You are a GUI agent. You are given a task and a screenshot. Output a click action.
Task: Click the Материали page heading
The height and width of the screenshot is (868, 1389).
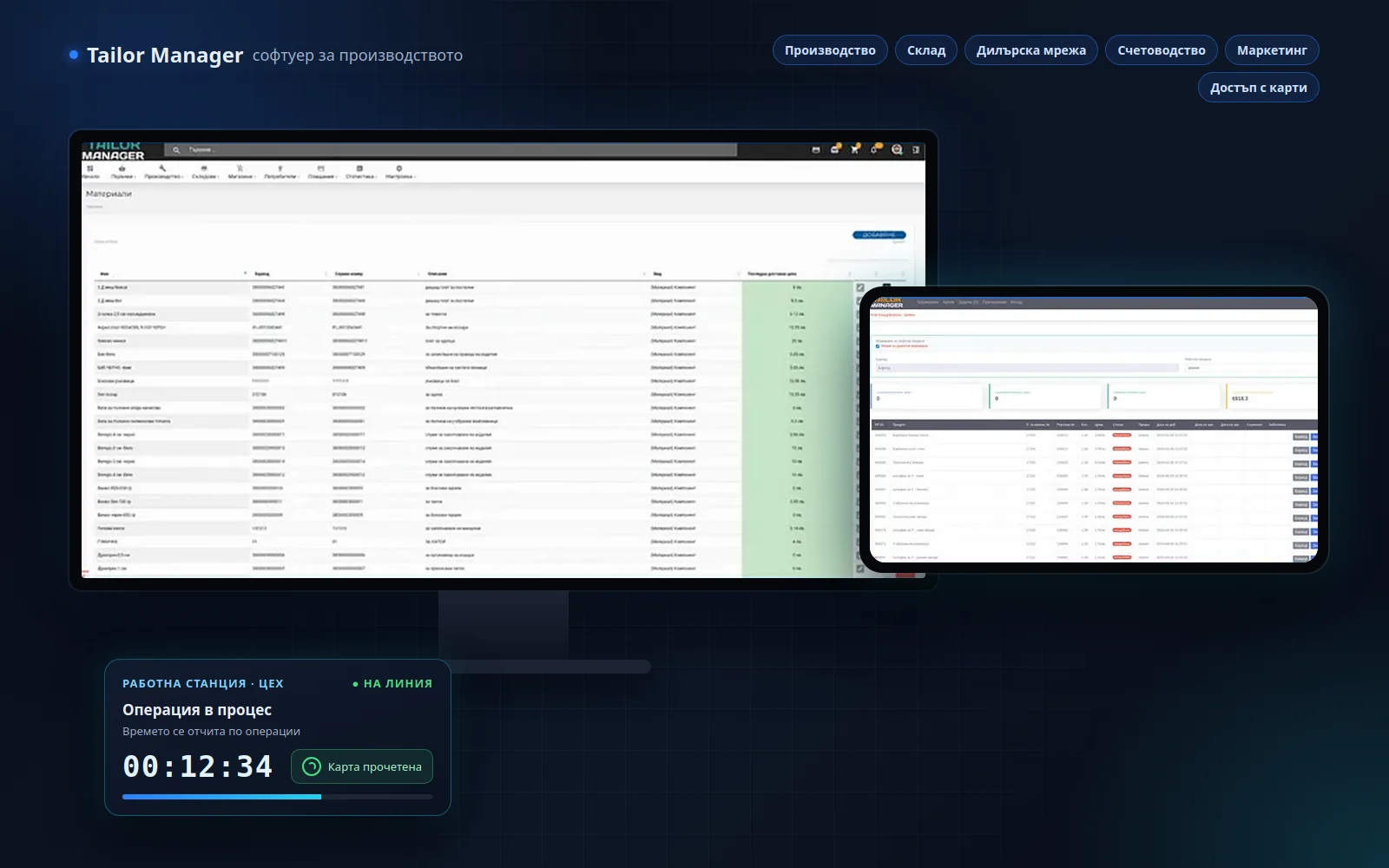(x=109, y=194)
